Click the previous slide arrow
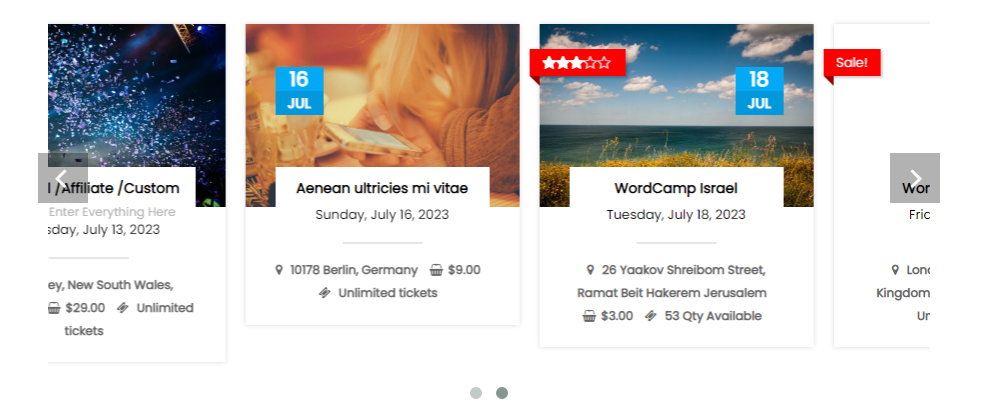Image resolution: width=982 pixels, height=414 pixels. point(62,178)
